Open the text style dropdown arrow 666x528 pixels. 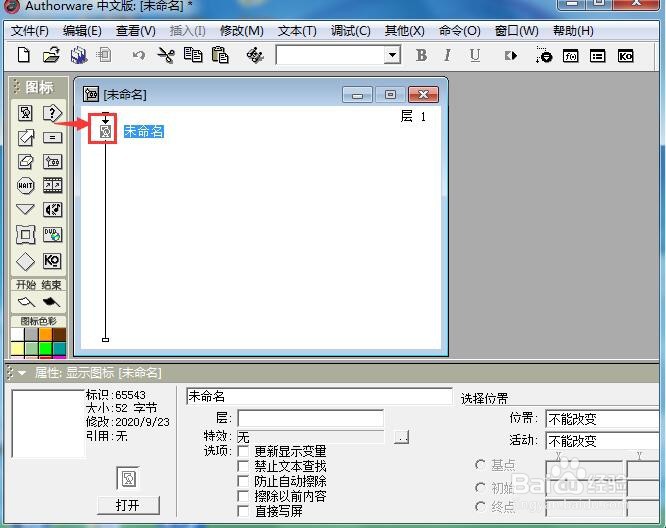click(x=392, y=55)
